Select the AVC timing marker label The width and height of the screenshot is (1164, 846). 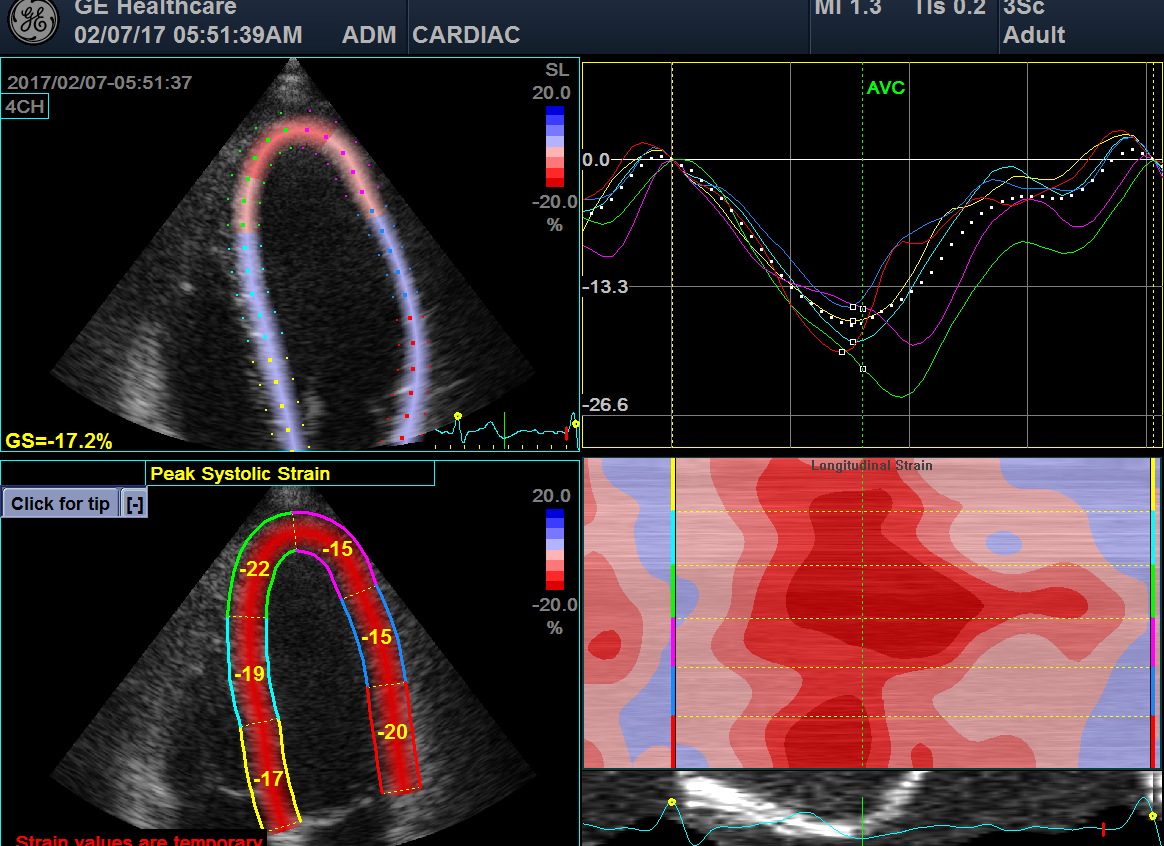coord(885,88)
